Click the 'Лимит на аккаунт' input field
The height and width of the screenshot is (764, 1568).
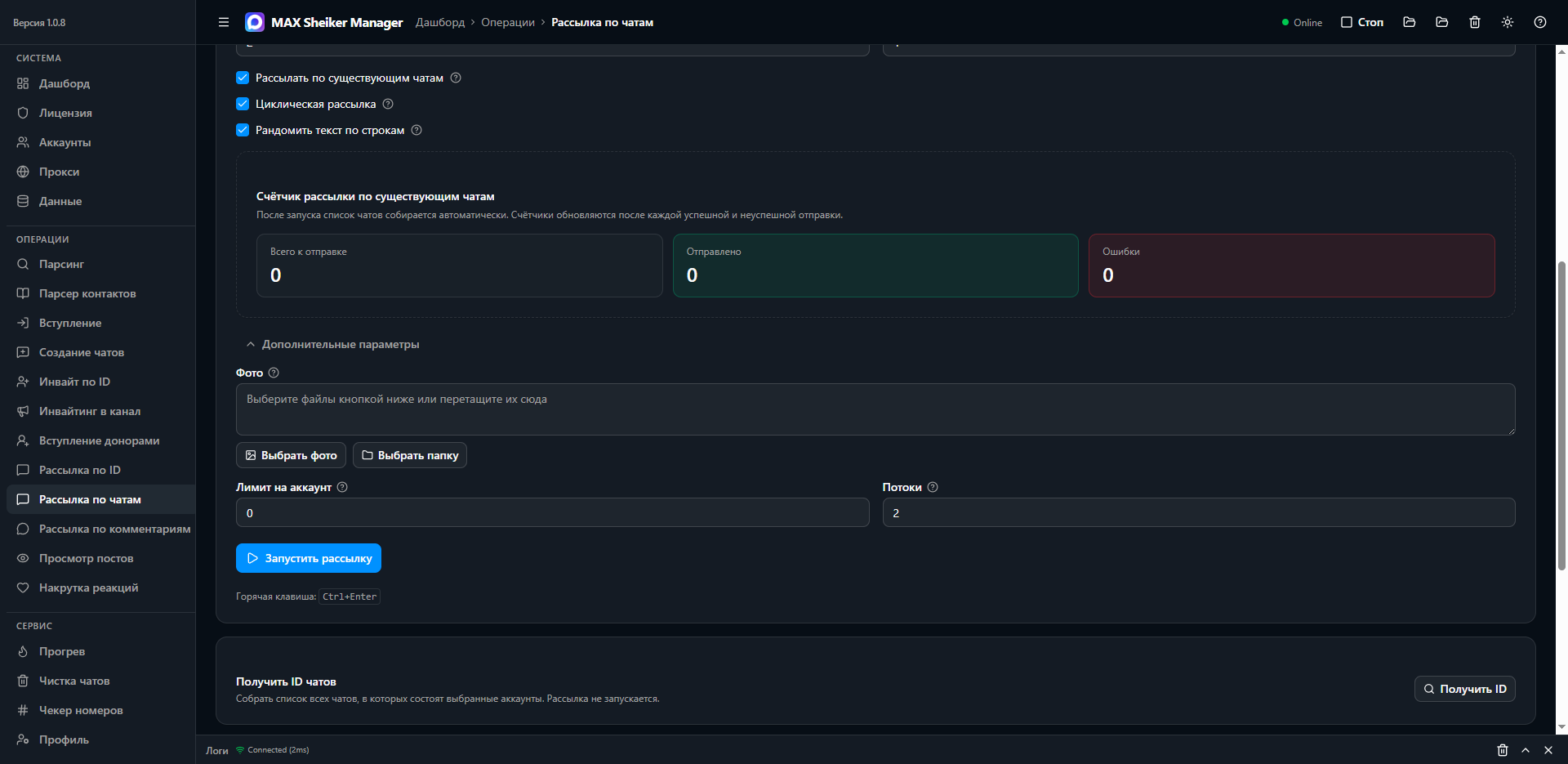click(553, 512)
